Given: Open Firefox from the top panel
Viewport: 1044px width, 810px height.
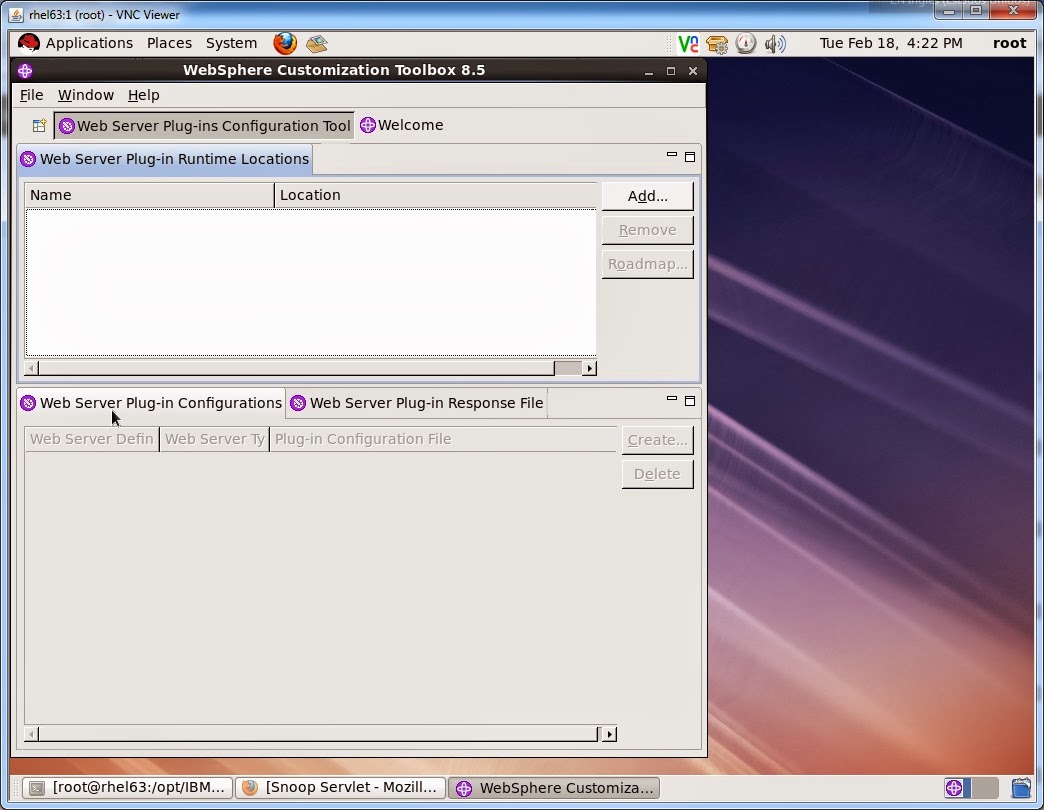Looking at the screenshot, I should (284, 43).
